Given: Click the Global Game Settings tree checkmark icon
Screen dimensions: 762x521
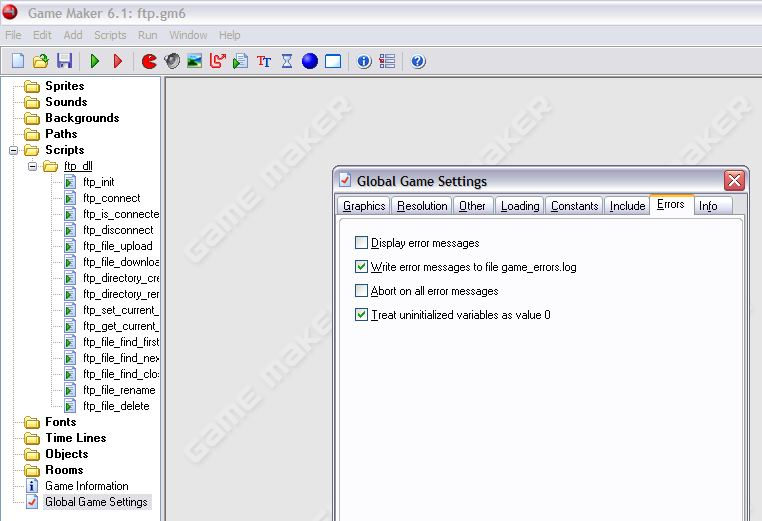Looking at the screenshot, I should 32,502.
